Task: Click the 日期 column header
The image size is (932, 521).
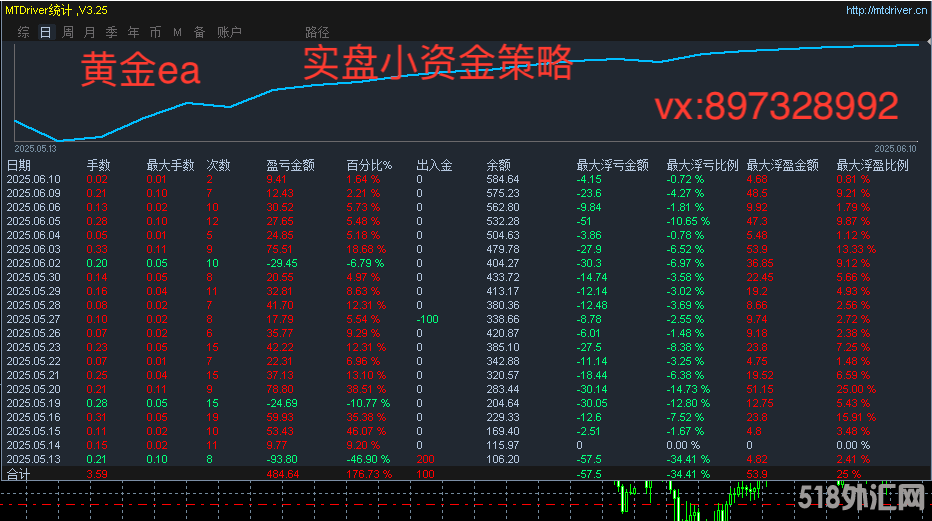Action: (x=19, y=165)
